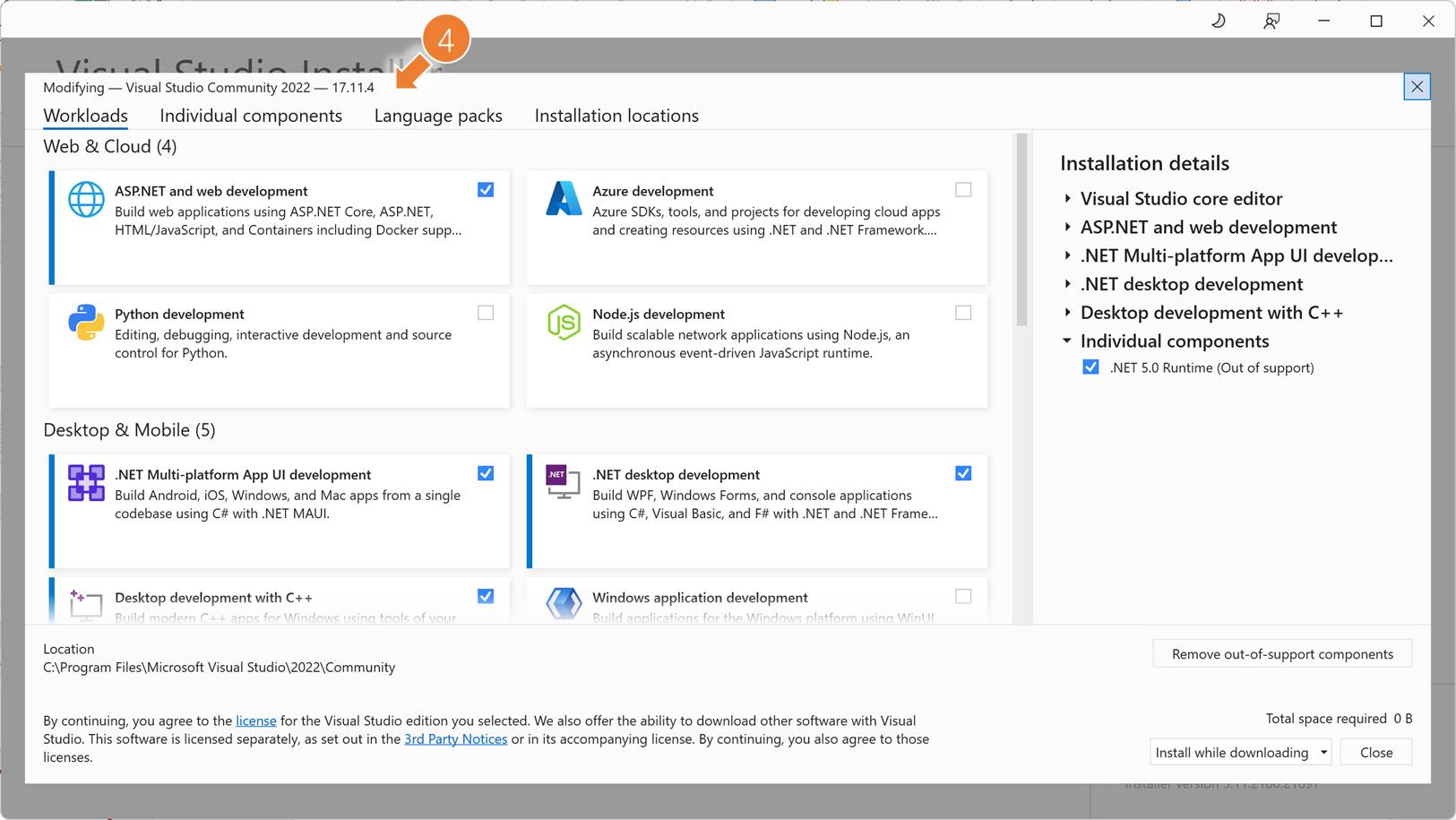Uncheck ASP.NET and web development workload
The image size is (1456, 820).
[x=486, y=190]
